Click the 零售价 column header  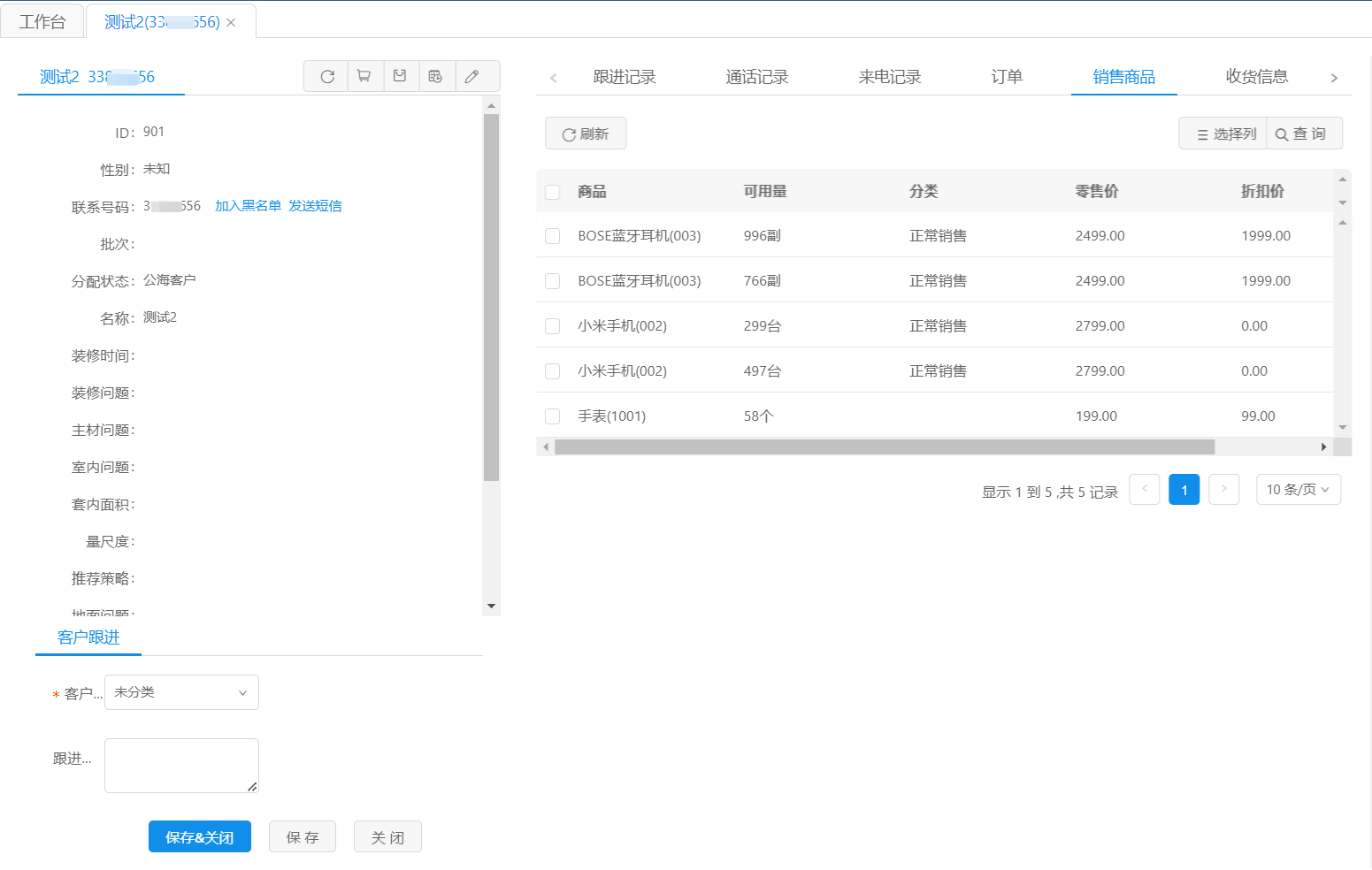pyautogui.click(x=1097, y=192)
